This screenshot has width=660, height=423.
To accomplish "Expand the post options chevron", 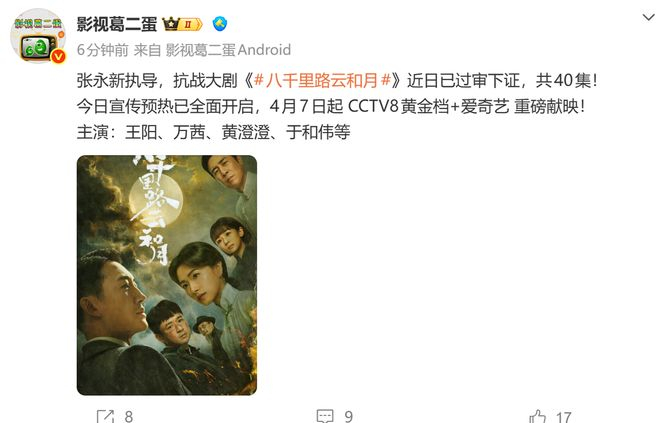I will 649,17.
